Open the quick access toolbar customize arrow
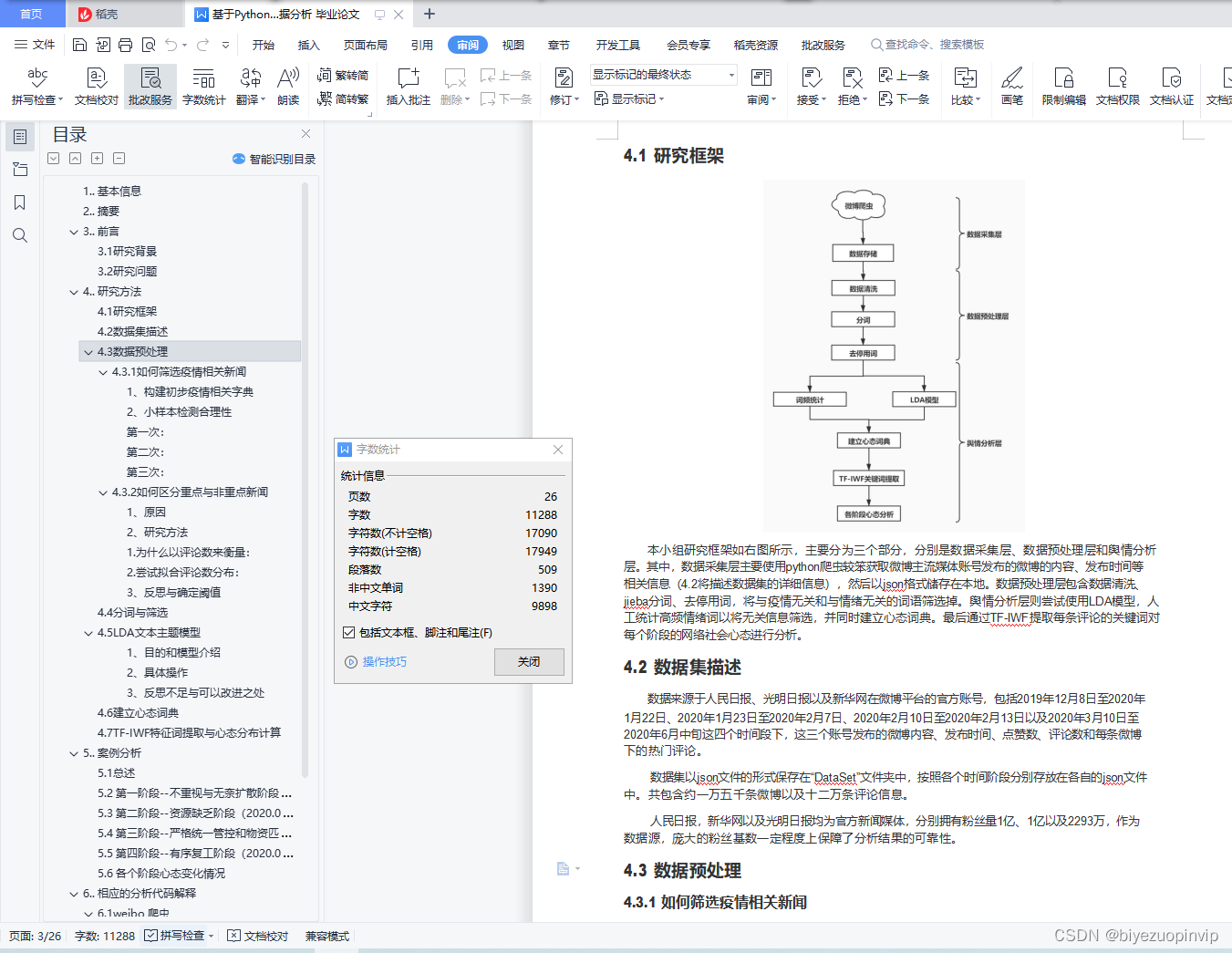 pos(225,45)
